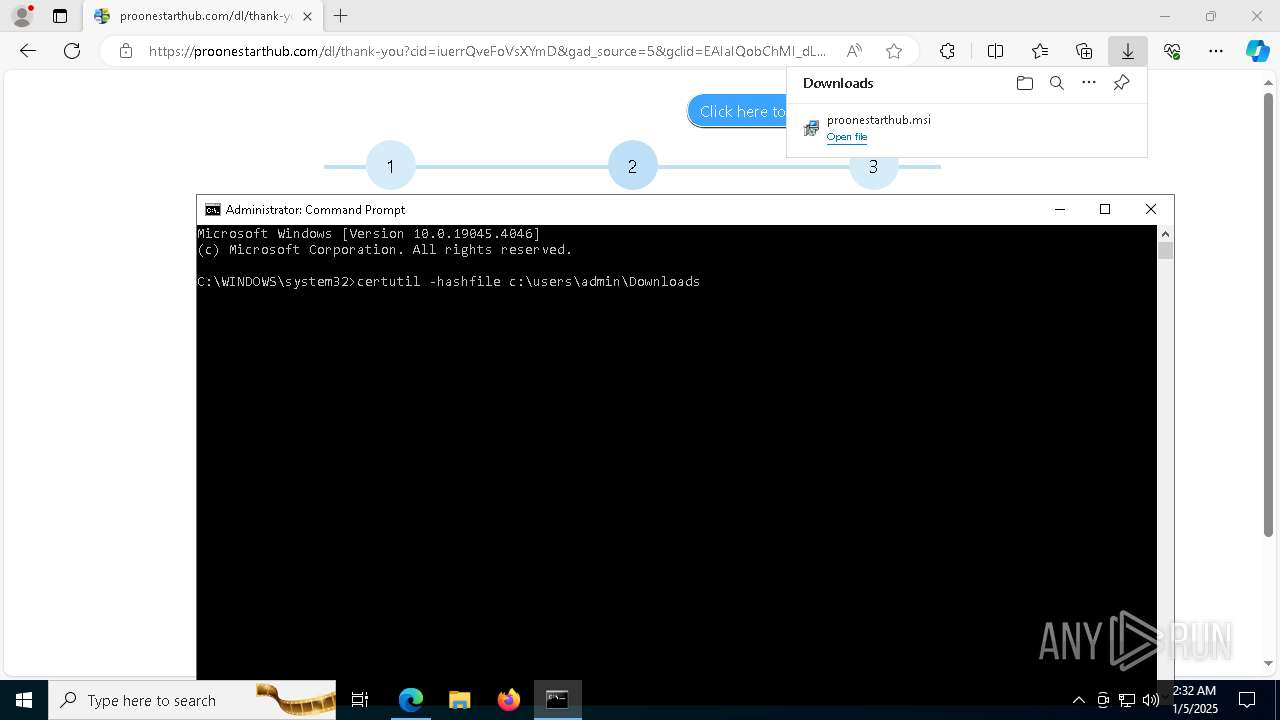
Task: Restore down the Edge browser window
Action: 1210,16
